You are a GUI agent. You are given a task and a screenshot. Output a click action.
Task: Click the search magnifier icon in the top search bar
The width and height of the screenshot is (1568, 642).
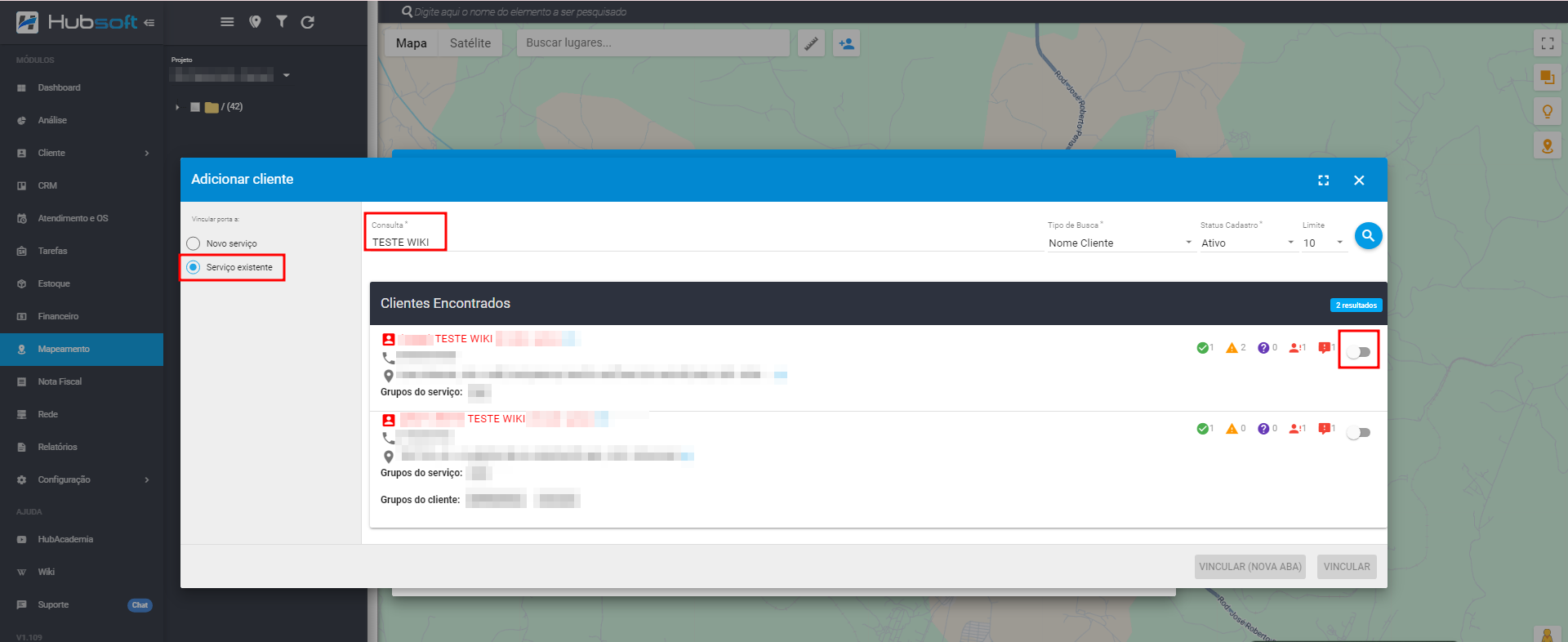click(407, 11)
